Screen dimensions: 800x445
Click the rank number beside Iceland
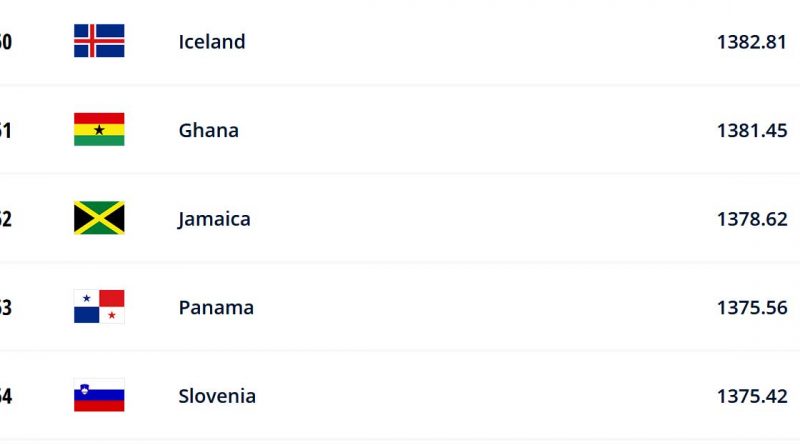tap(6, 42)
